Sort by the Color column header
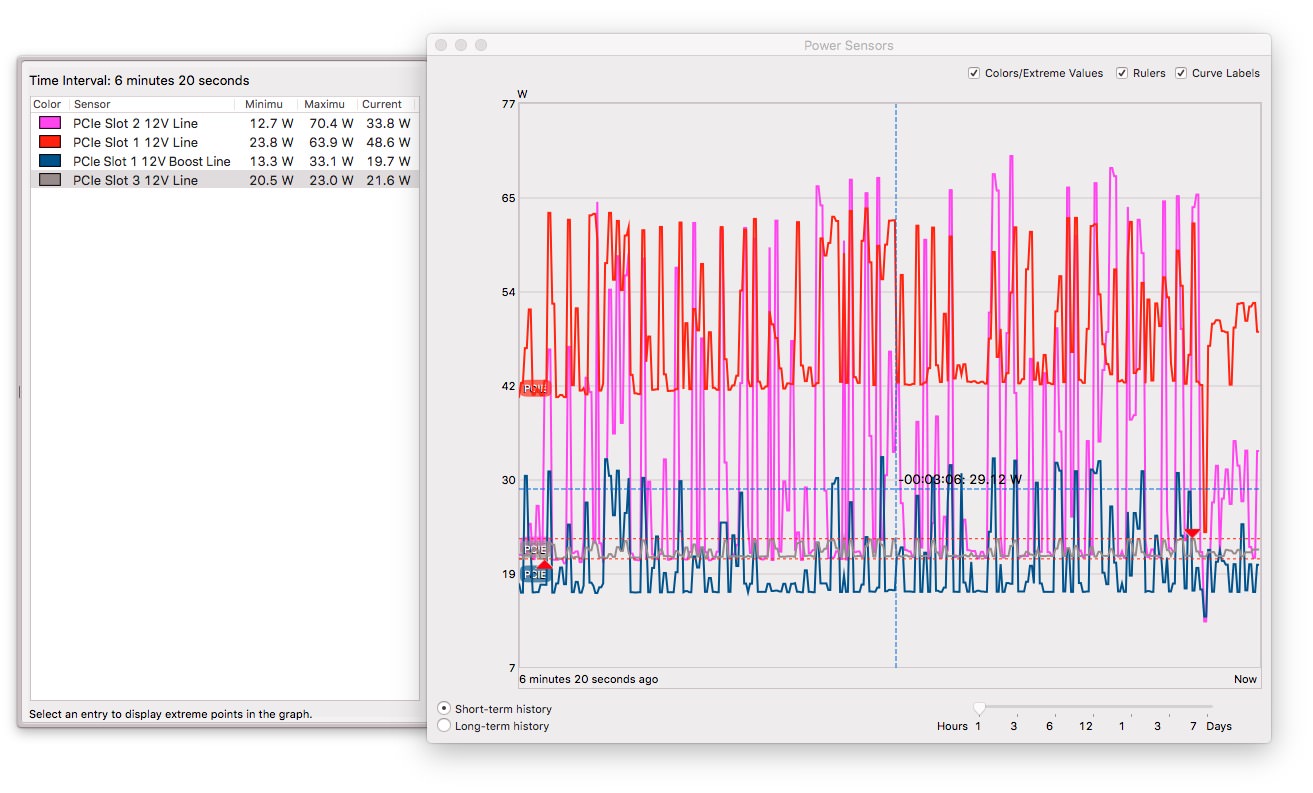Screen dimensions: 1313x793 (x=49, y=104)
